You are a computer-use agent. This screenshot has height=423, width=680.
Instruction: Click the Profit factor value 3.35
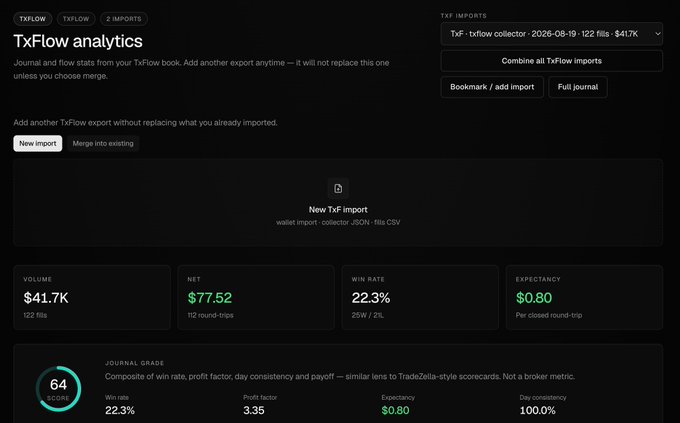click(254, 410)
